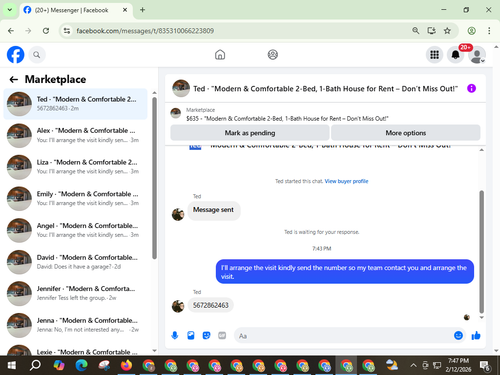Open Copilot icon on taskbar
Image resolution: width=500 pixels, height=375 pixels.
(x=59, y=366)
